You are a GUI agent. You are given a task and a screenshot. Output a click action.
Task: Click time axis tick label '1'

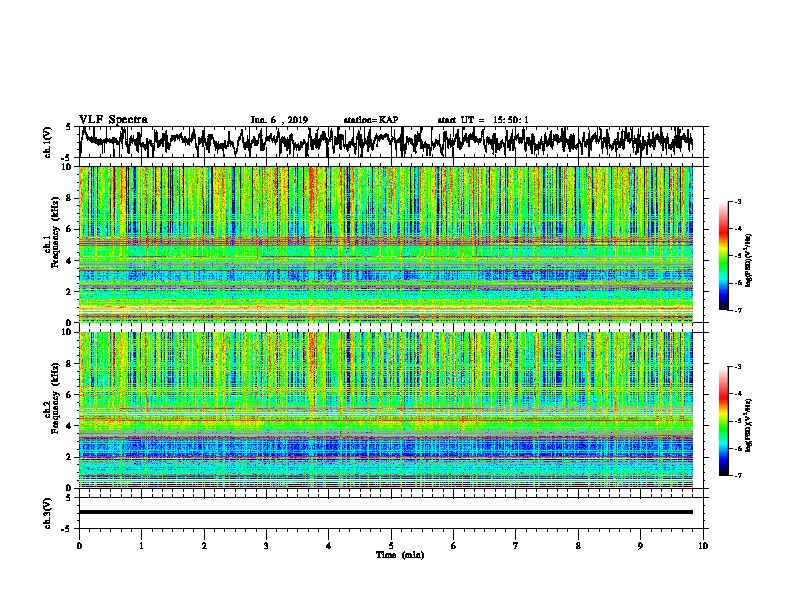(142, 546)
